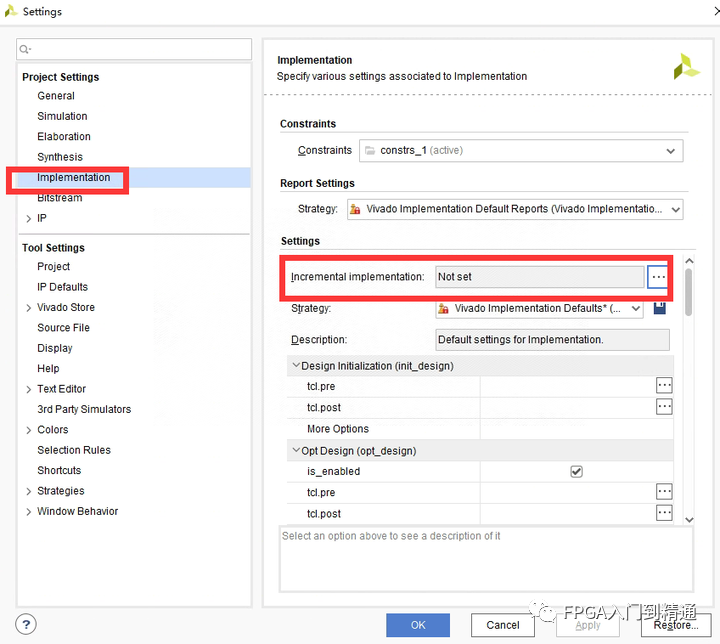Open browse button for opt_design tcl.pre
The height and width of the screenshot is (644, 720).
(664, 491)
